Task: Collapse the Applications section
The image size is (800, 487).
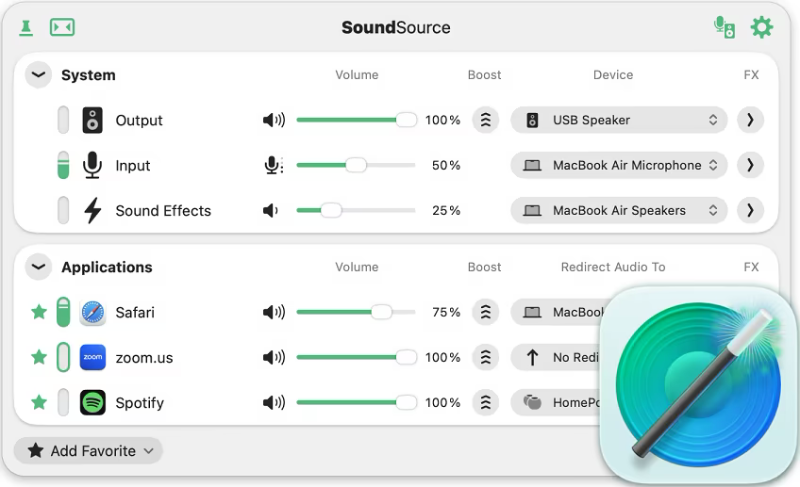Action: [38, 267]
